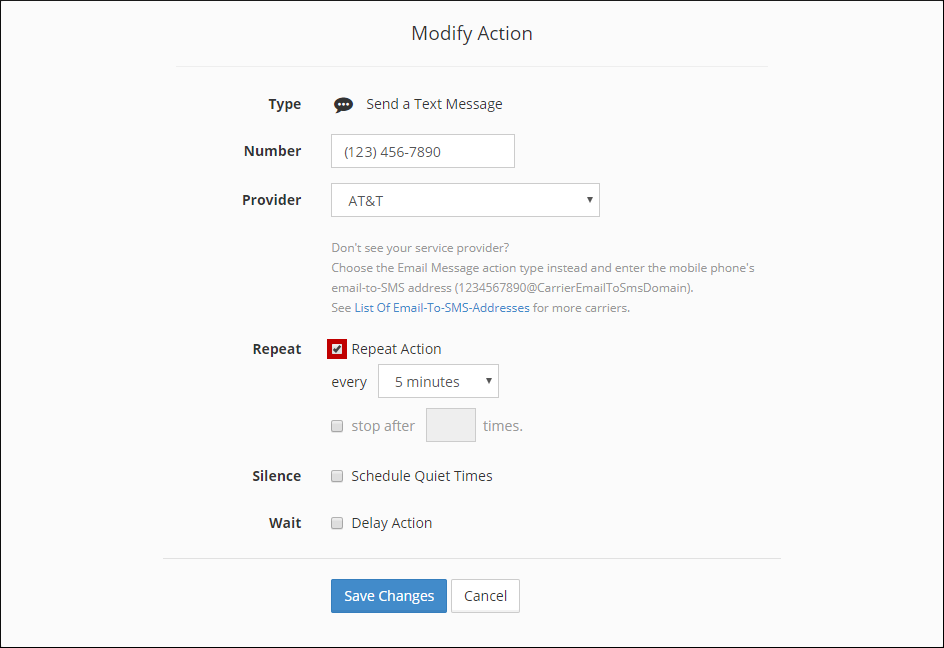Image resolution: width=944 pixels, height=648 pixels.
Task: Click the bold 'Silence' section label
Action: pyautogui.click(x=276, y=476)
